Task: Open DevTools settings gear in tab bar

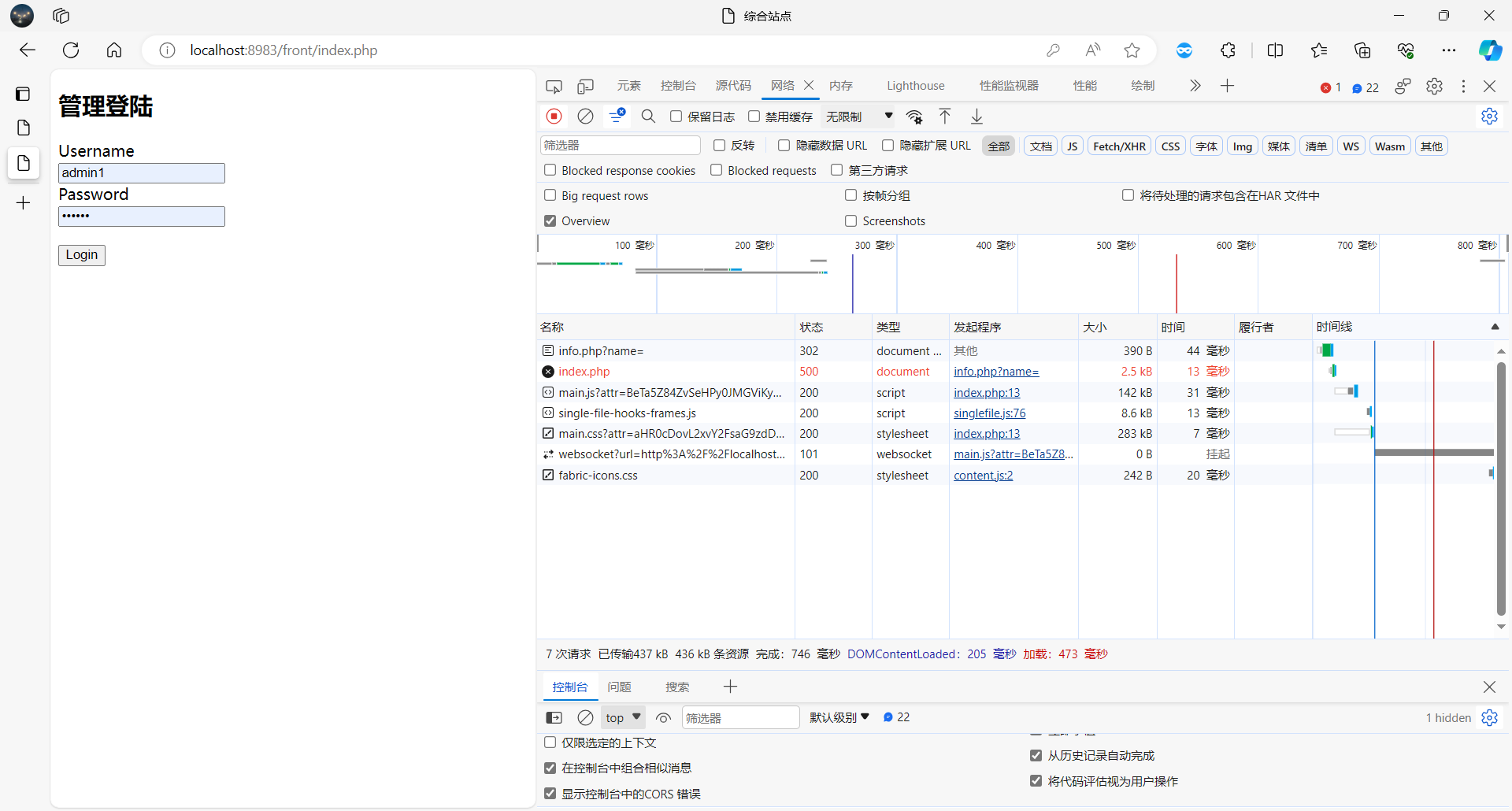Action: pos(1434,86)
